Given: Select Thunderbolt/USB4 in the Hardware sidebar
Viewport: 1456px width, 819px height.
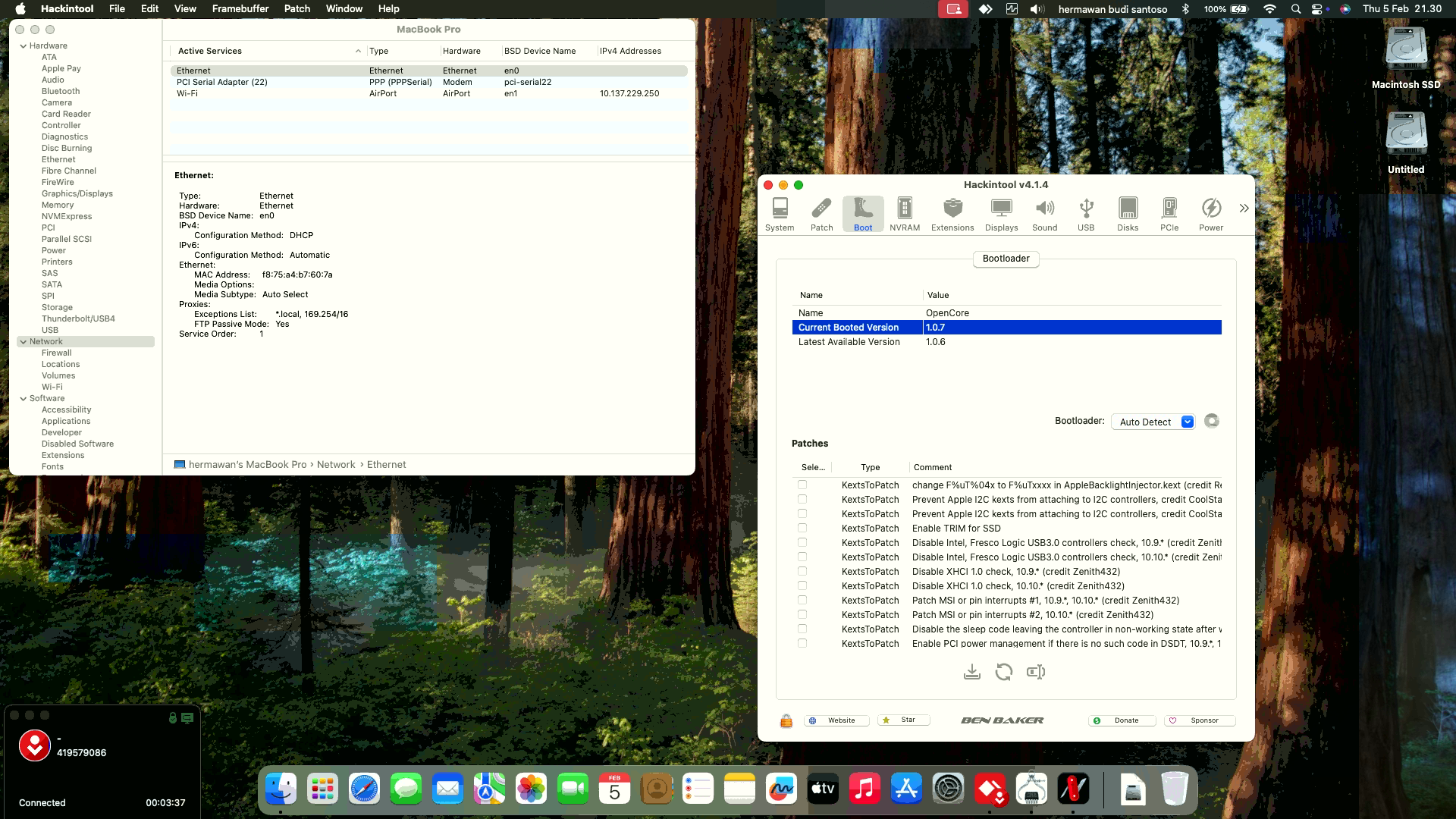Looking at the screenshot, I should point(78,319).
